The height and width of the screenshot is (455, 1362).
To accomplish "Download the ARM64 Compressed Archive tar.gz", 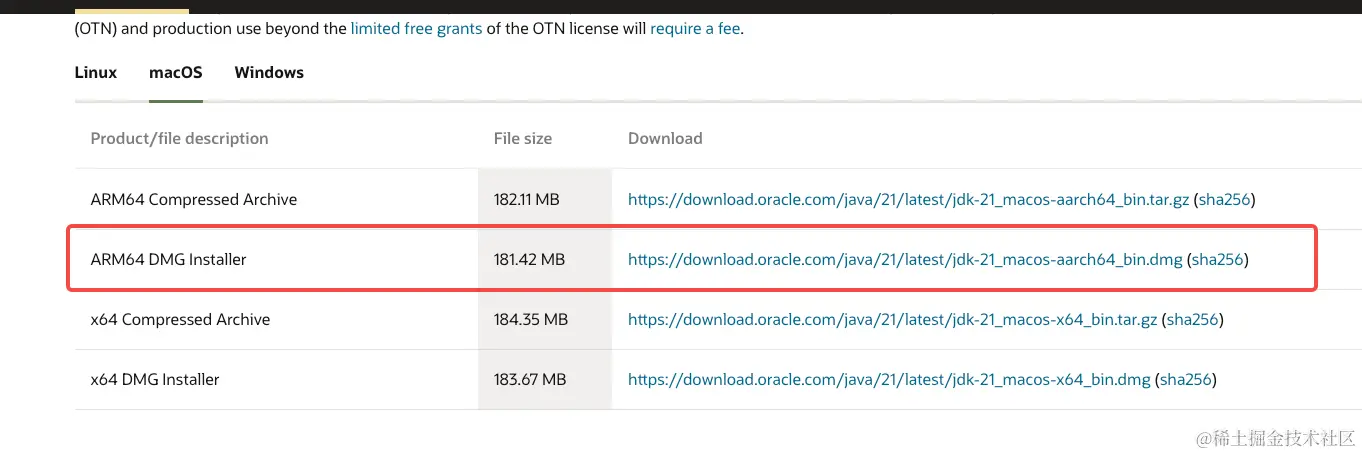I will [908, 199].
